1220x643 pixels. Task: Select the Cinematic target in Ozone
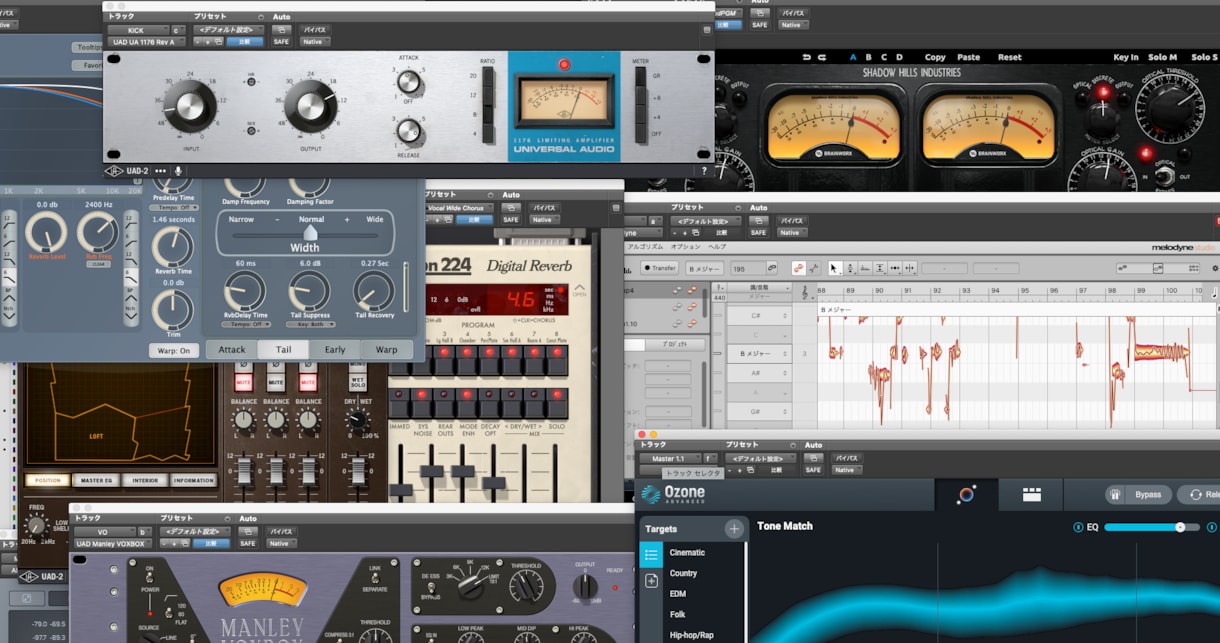click(687, 552)
